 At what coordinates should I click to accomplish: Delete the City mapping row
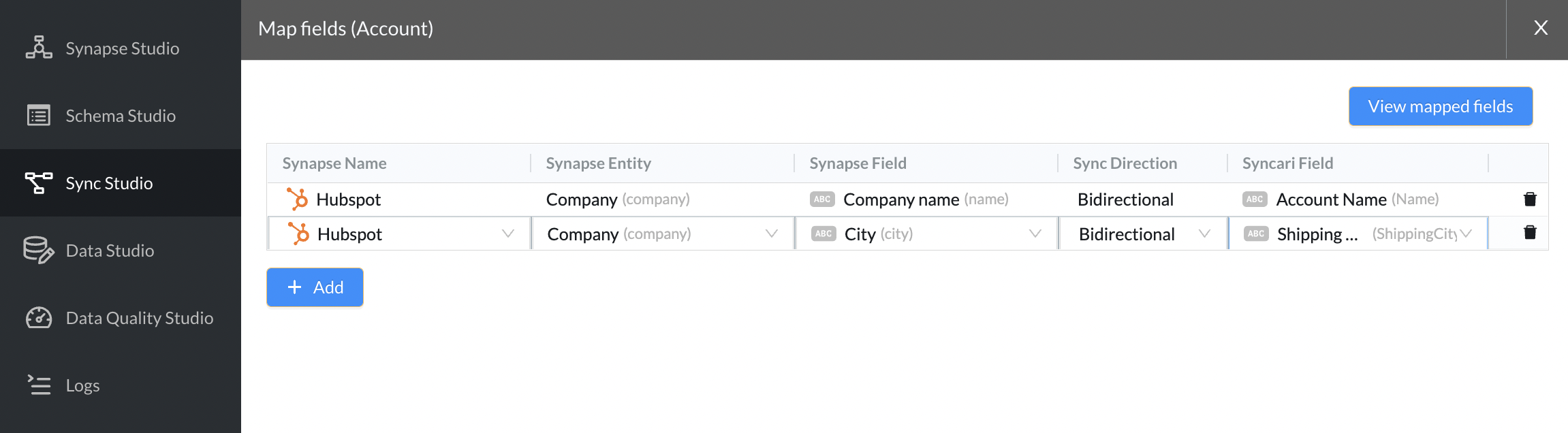pos(1530,233)
